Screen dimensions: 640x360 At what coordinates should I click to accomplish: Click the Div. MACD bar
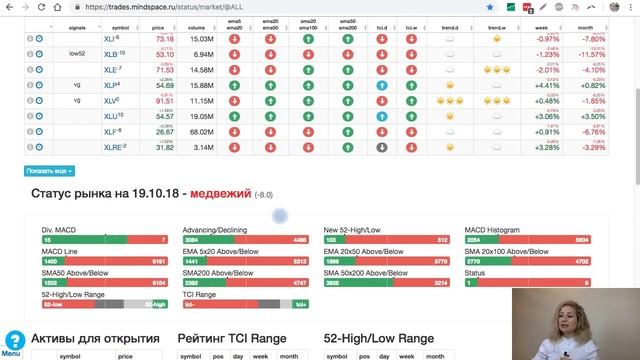click(x=105, y=240)
